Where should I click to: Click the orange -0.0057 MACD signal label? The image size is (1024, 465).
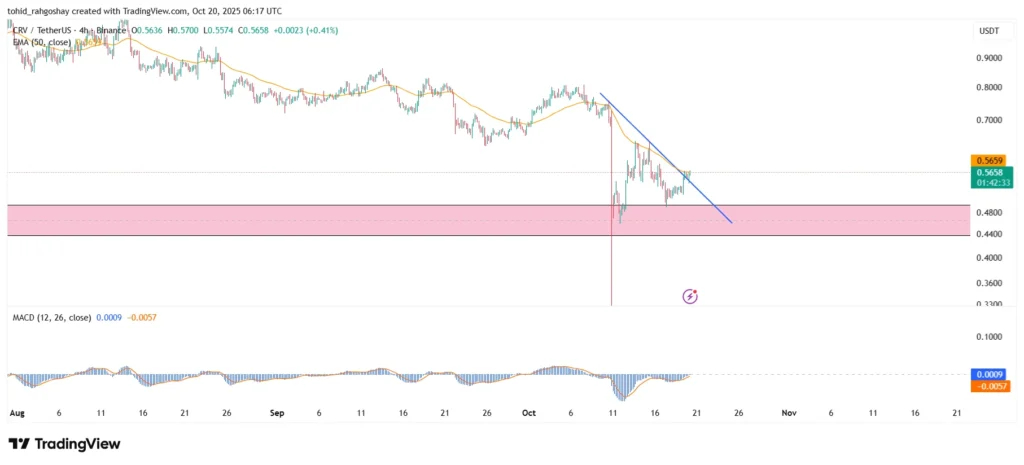click(x=991, y=387)
